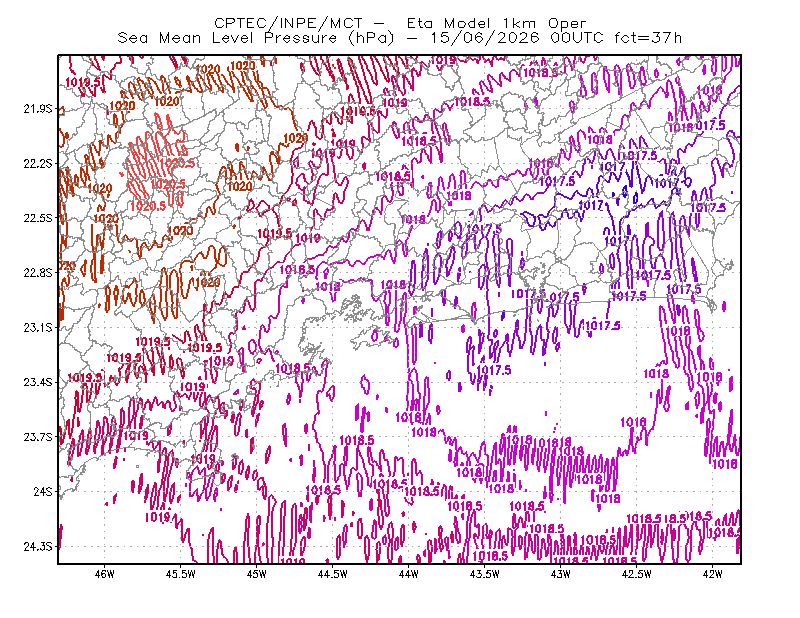The image size is (800, 618).
Task: Select the 23.1S latitude label
Action: tap(38, 327)
